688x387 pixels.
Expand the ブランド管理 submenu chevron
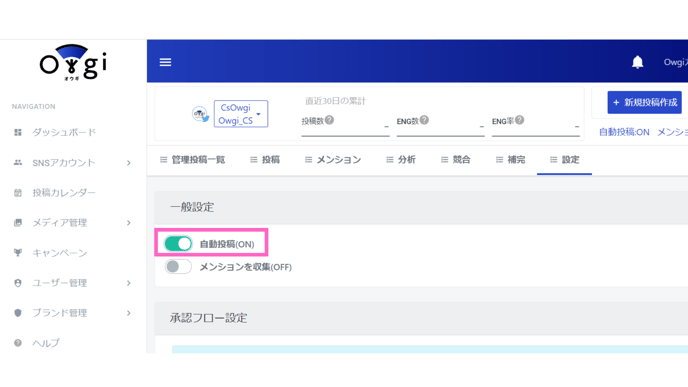[x=129, y=313]
